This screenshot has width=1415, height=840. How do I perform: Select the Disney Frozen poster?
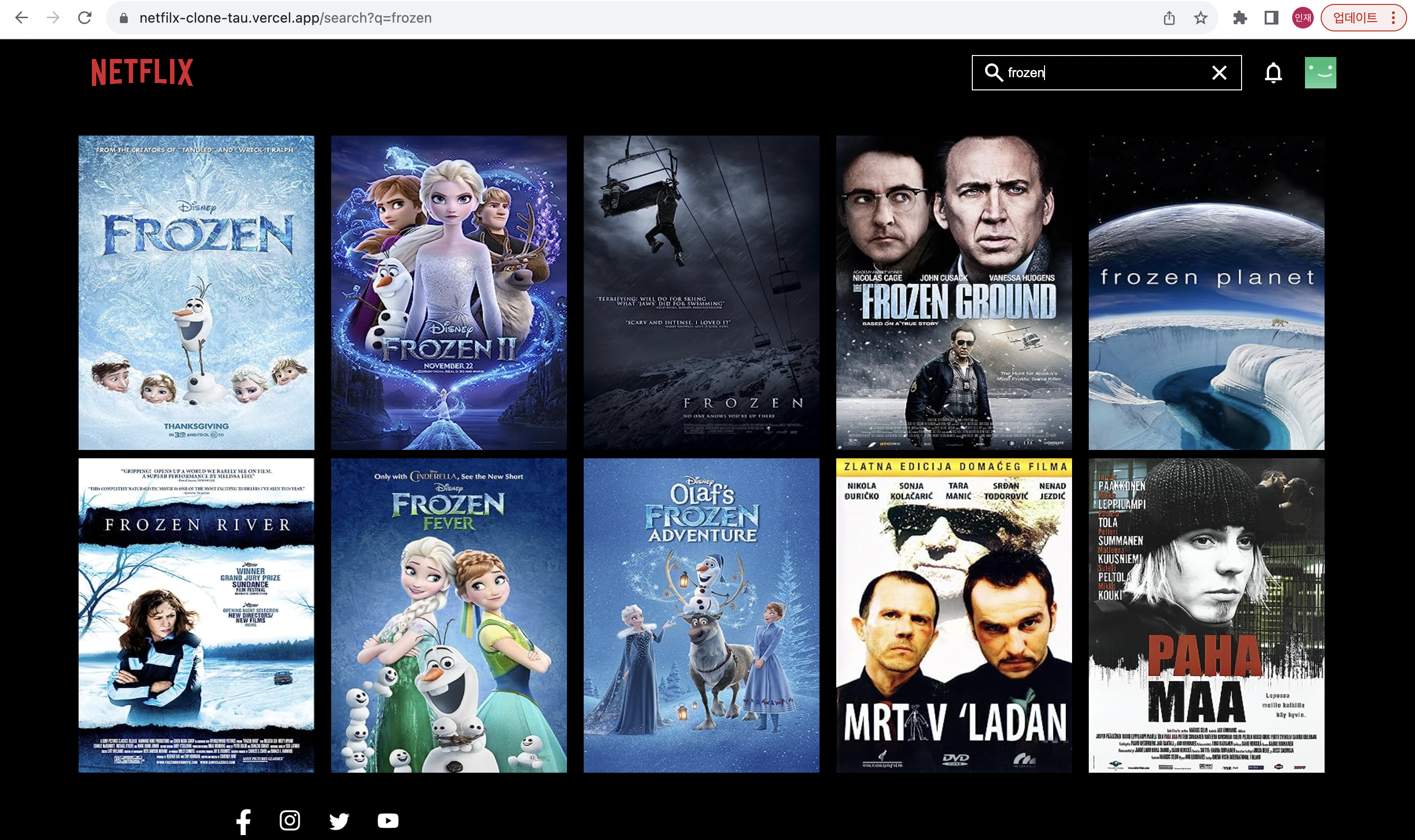[x=197, y=292]
